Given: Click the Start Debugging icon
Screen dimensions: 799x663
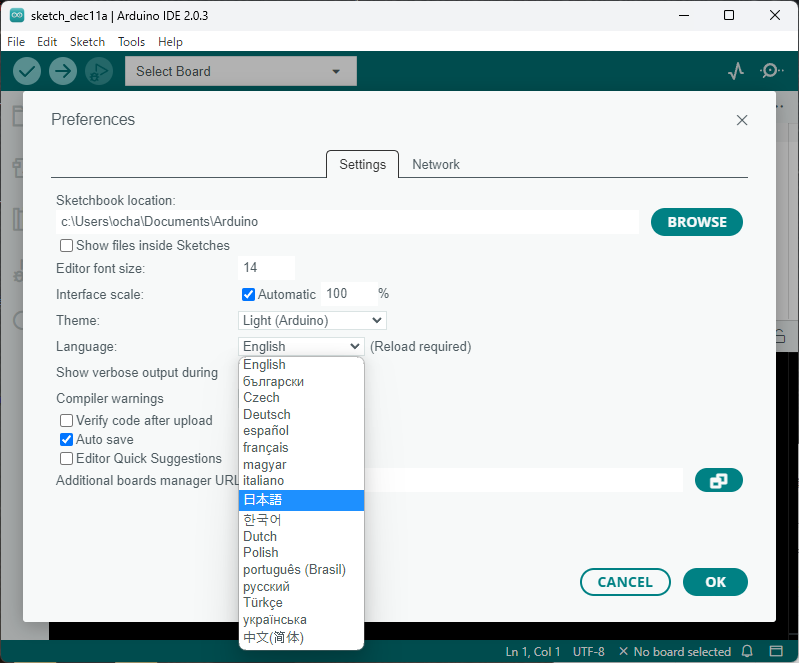Looking at the screenshot, I should 98,71.
